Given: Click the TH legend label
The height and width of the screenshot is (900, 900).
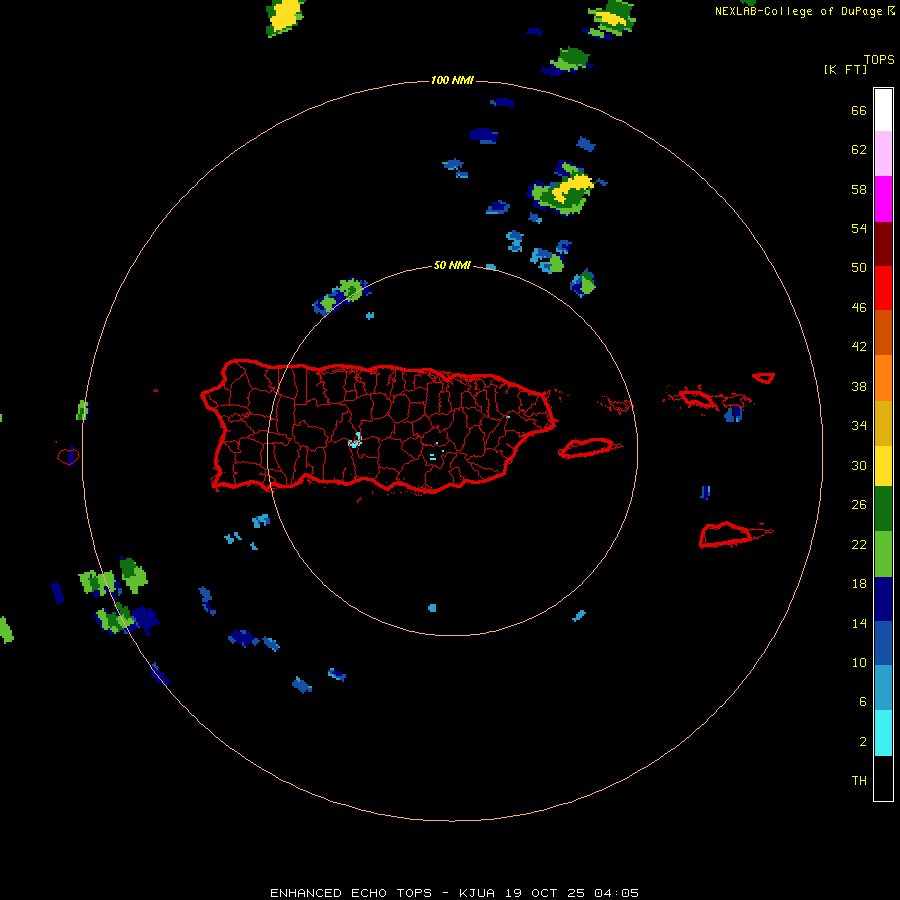Looking at the screenshot, I should 859,781.
